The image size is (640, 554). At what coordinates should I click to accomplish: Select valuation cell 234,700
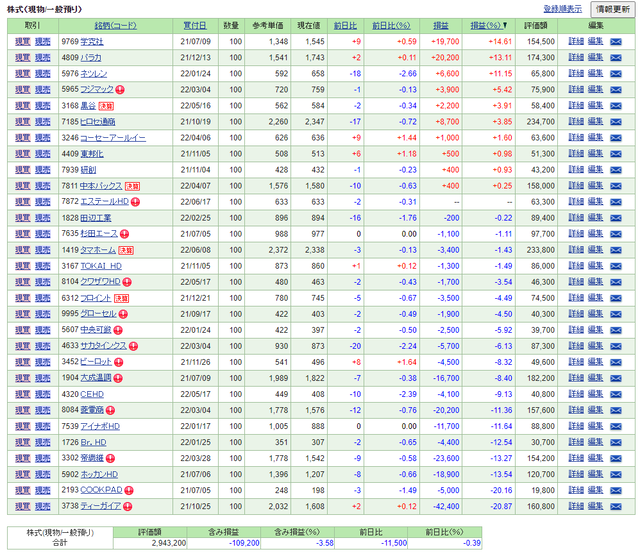(540, 122)
